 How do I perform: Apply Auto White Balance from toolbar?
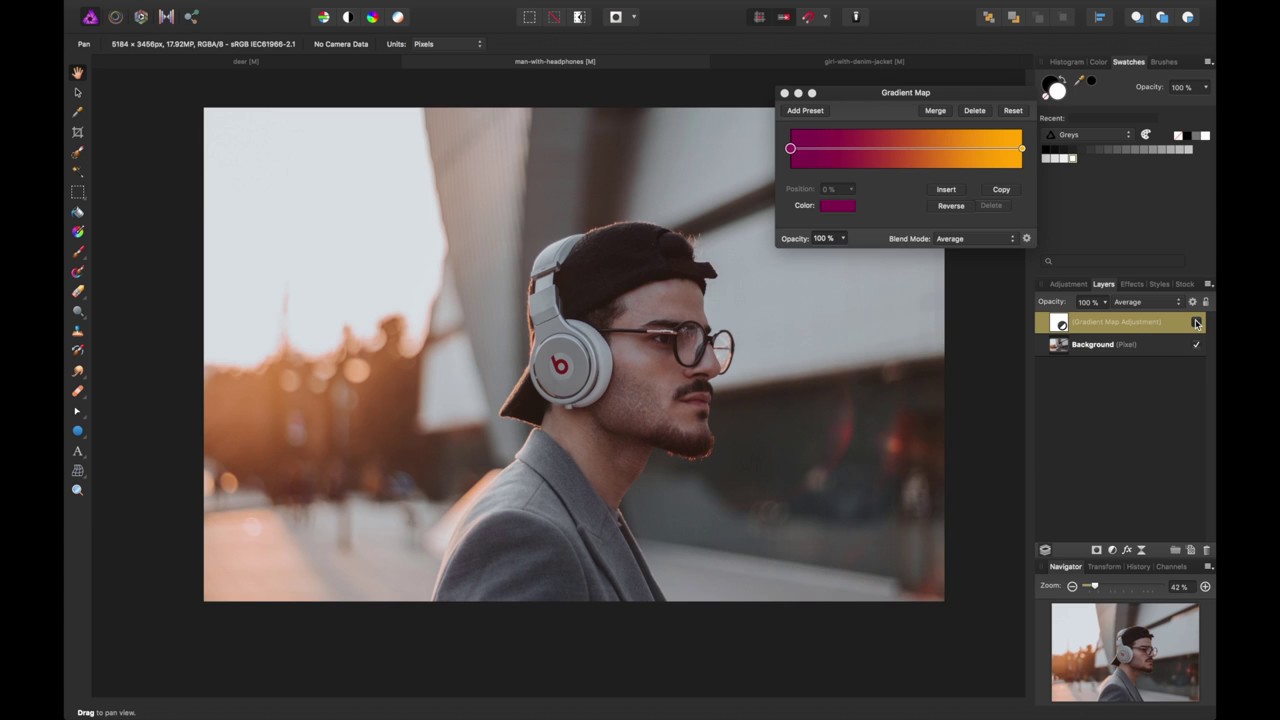pos(398,17)
